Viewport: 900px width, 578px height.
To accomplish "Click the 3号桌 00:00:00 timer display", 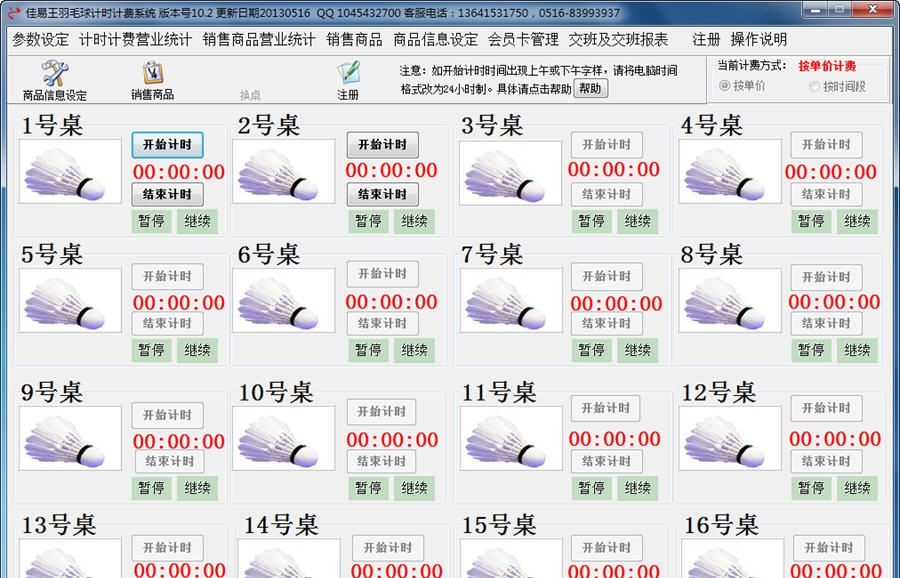I will pyautogui.click(x=614, y=170).
